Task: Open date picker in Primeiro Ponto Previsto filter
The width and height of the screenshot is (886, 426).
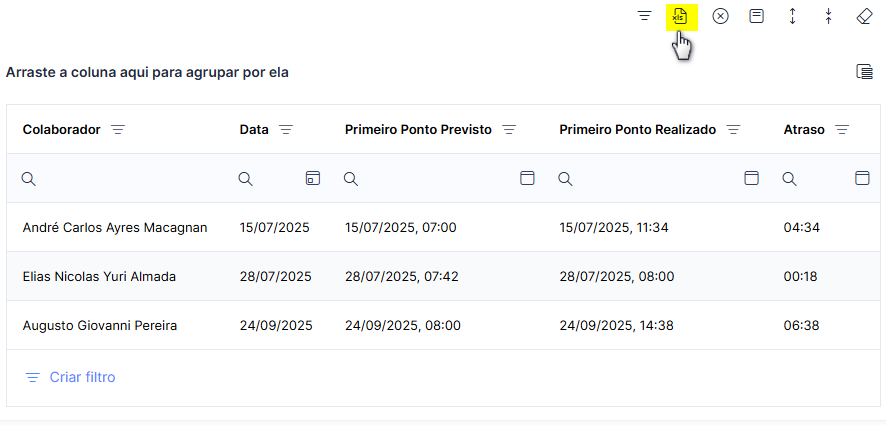Action: coord(527,178)
